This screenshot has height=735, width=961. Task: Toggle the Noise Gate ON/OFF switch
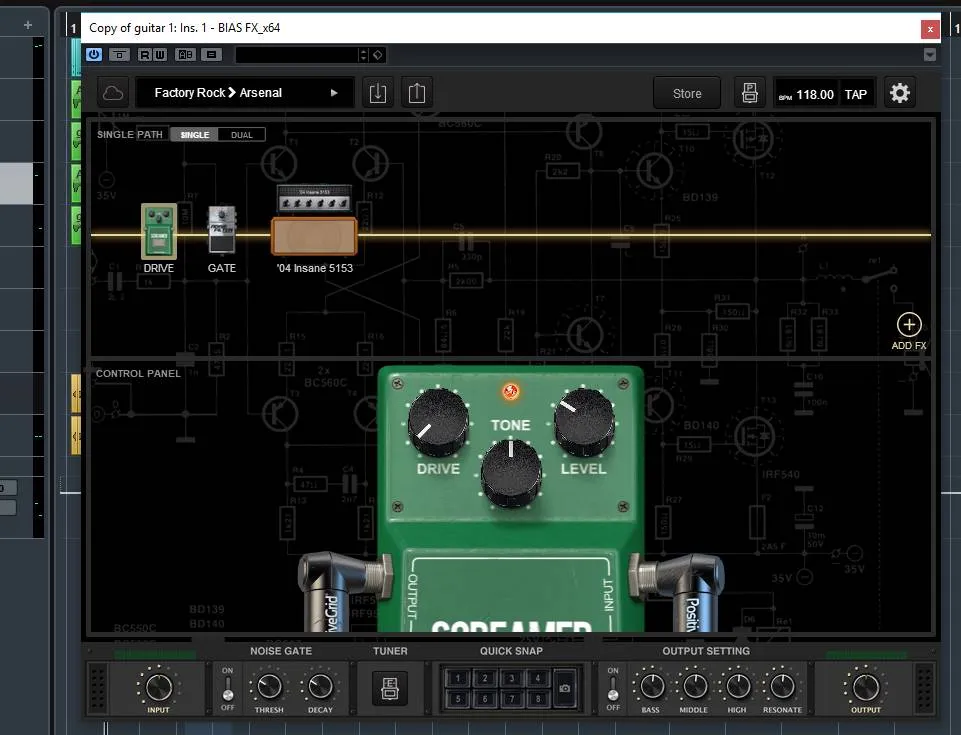227,688
